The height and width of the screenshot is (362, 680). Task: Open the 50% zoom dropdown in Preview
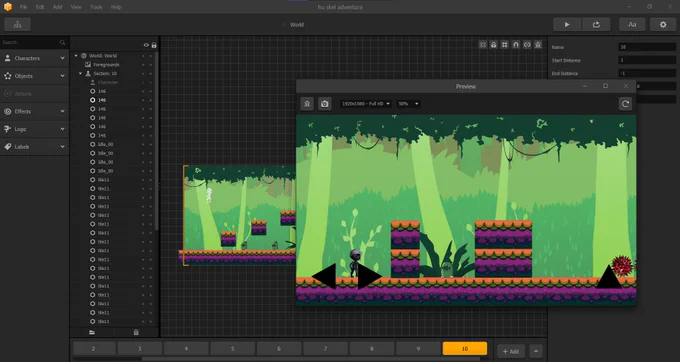408,104
